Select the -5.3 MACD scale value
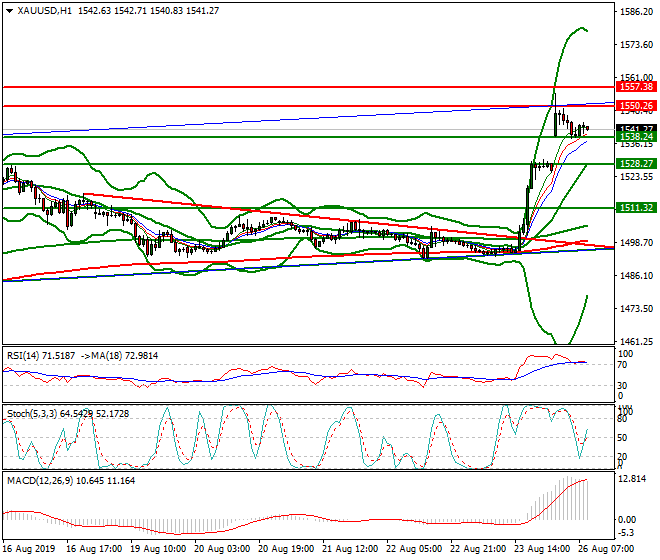660x560 pixels. point(627,533)
